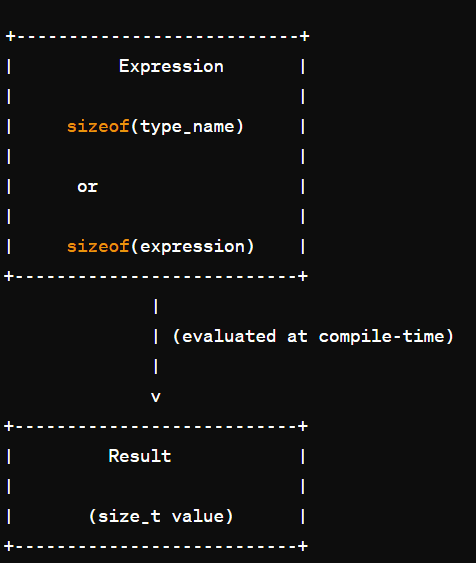Screen dimensions: 476x563
Task: Click the vertical connector bar beside 'evaluated'
Action: pos(156,336)
